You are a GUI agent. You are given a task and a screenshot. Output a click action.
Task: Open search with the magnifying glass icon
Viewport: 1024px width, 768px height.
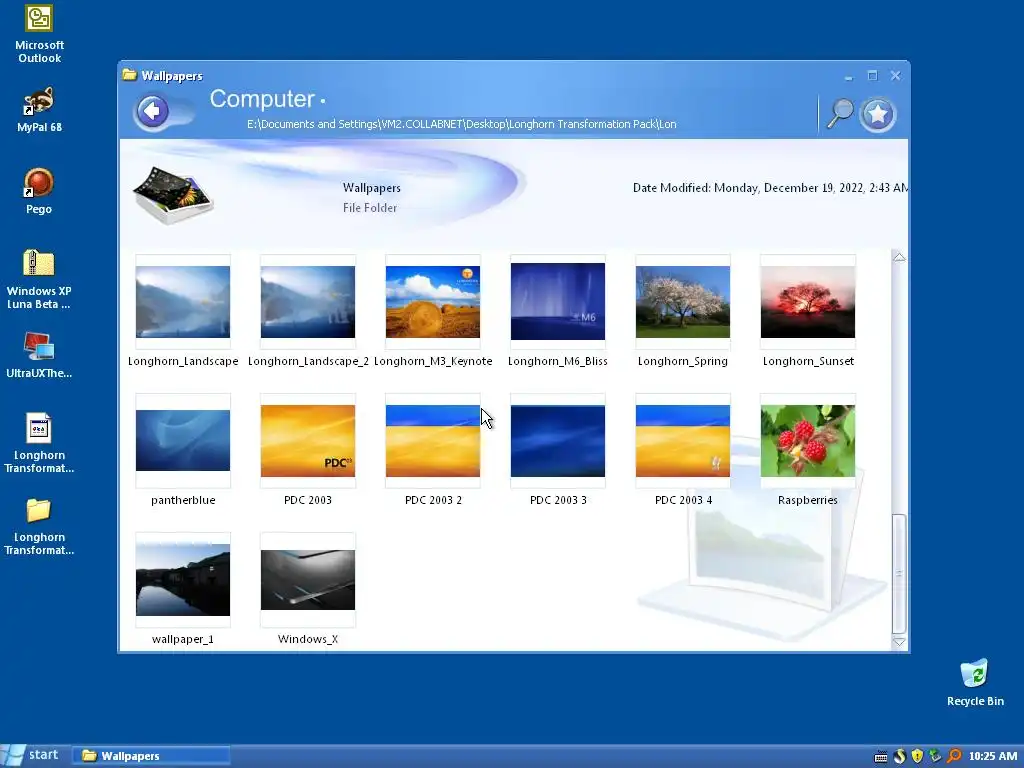(839, 114)
